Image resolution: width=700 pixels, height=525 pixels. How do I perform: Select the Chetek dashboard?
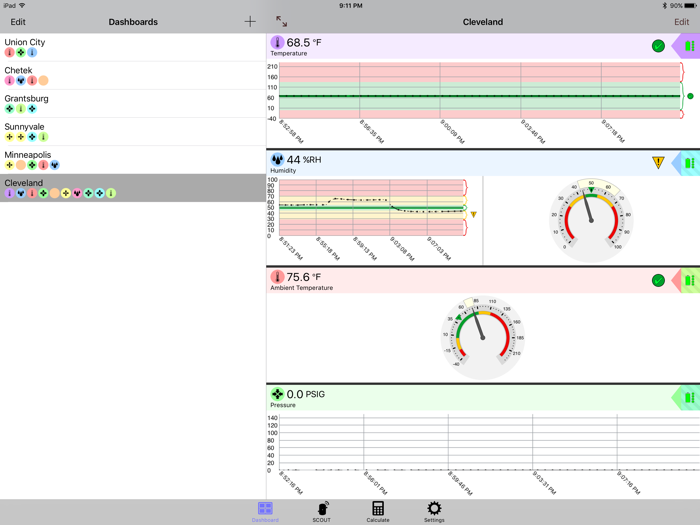click(133, 75)
